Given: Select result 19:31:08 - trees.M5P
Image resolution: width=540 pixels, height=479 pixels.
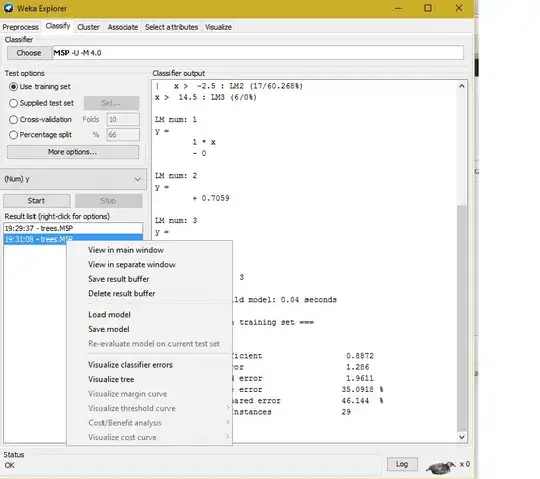Looking at the screenshot, I should (x=73, y=239).
